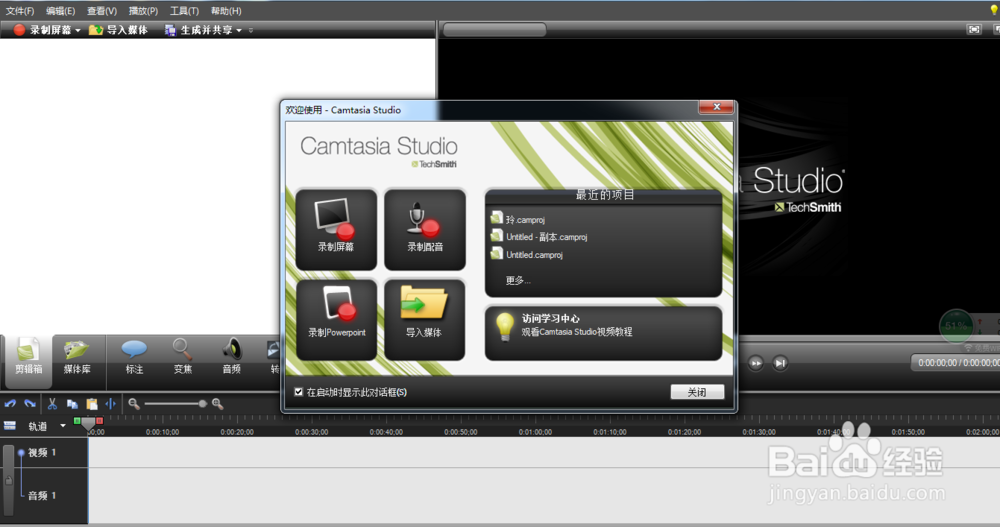Image resolution: width=1000 pixels, height=527 pixels.
Task: Click the shrink-to-fit preview icon
Action: [x=974, y=29]
